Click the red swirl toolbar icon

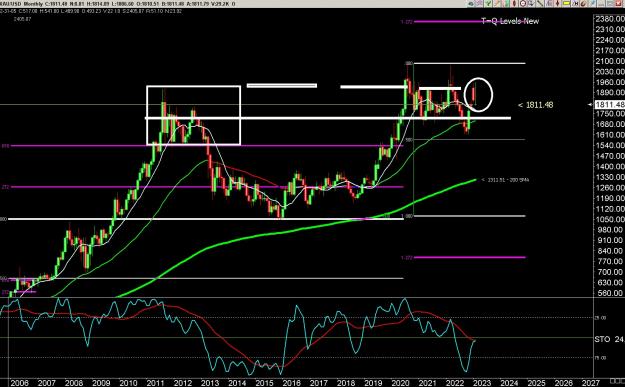point(584,4)
